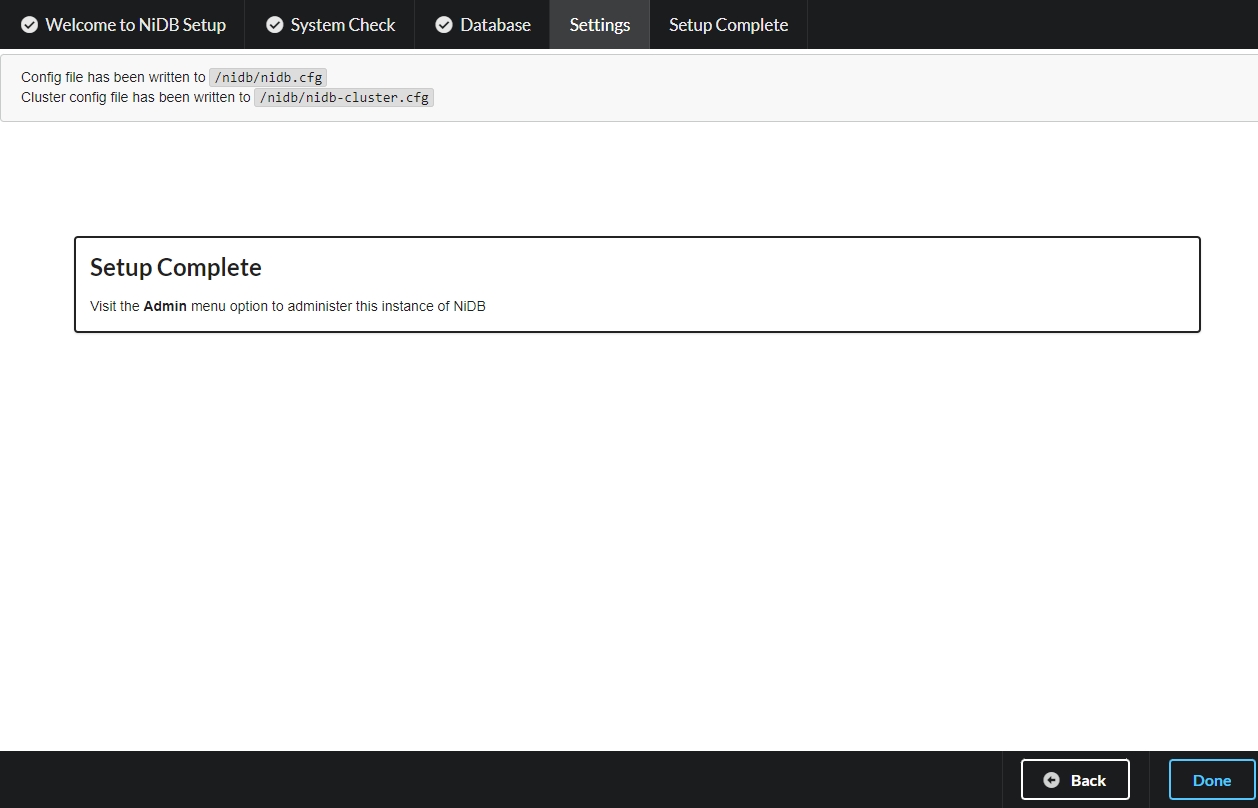Click the /nidb/nidb.cfg file path
This screenshot has height=808, width=1258.
pos(268,77)
